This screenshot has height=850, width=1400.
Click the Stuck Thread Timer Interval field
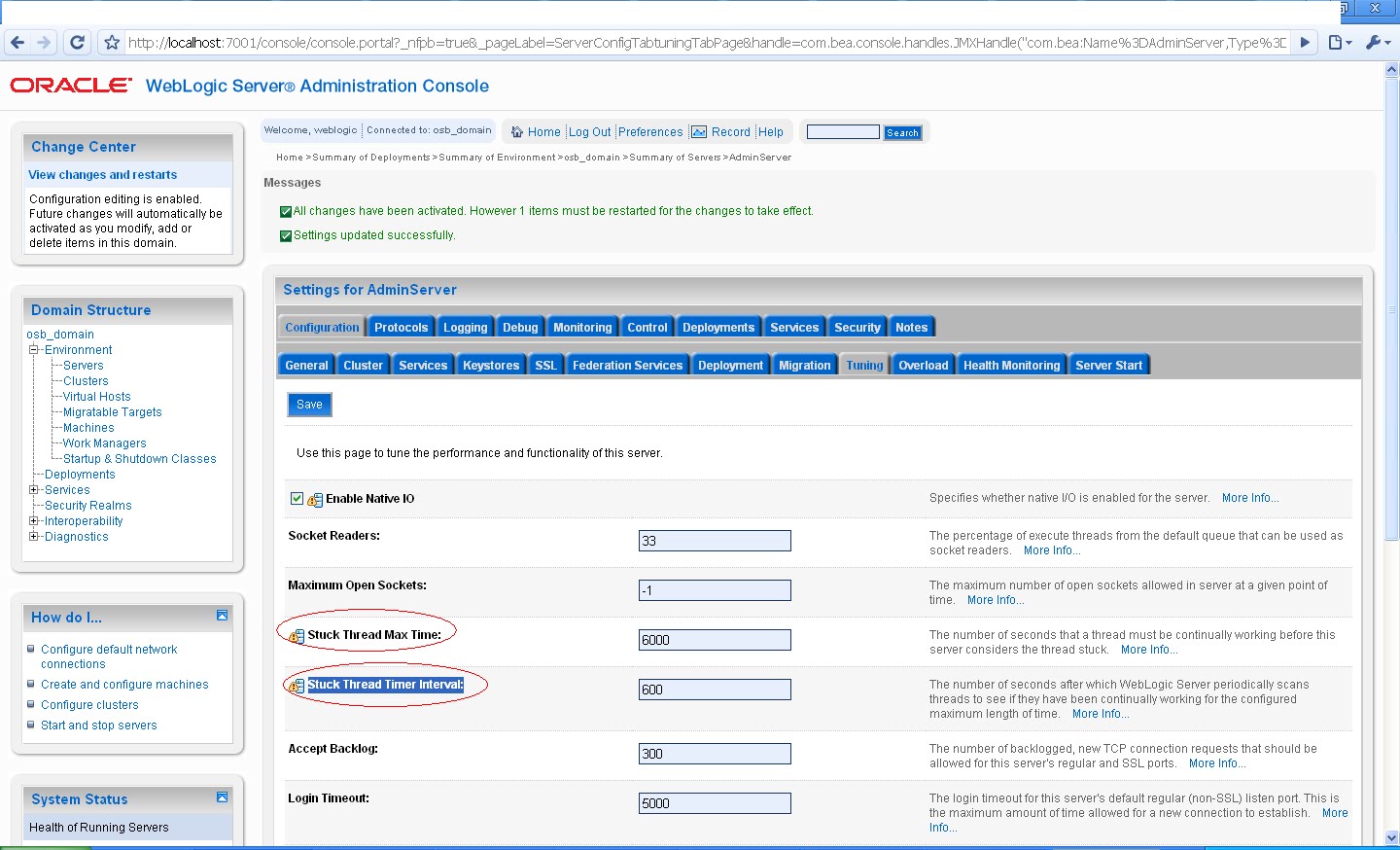point(715,690)
